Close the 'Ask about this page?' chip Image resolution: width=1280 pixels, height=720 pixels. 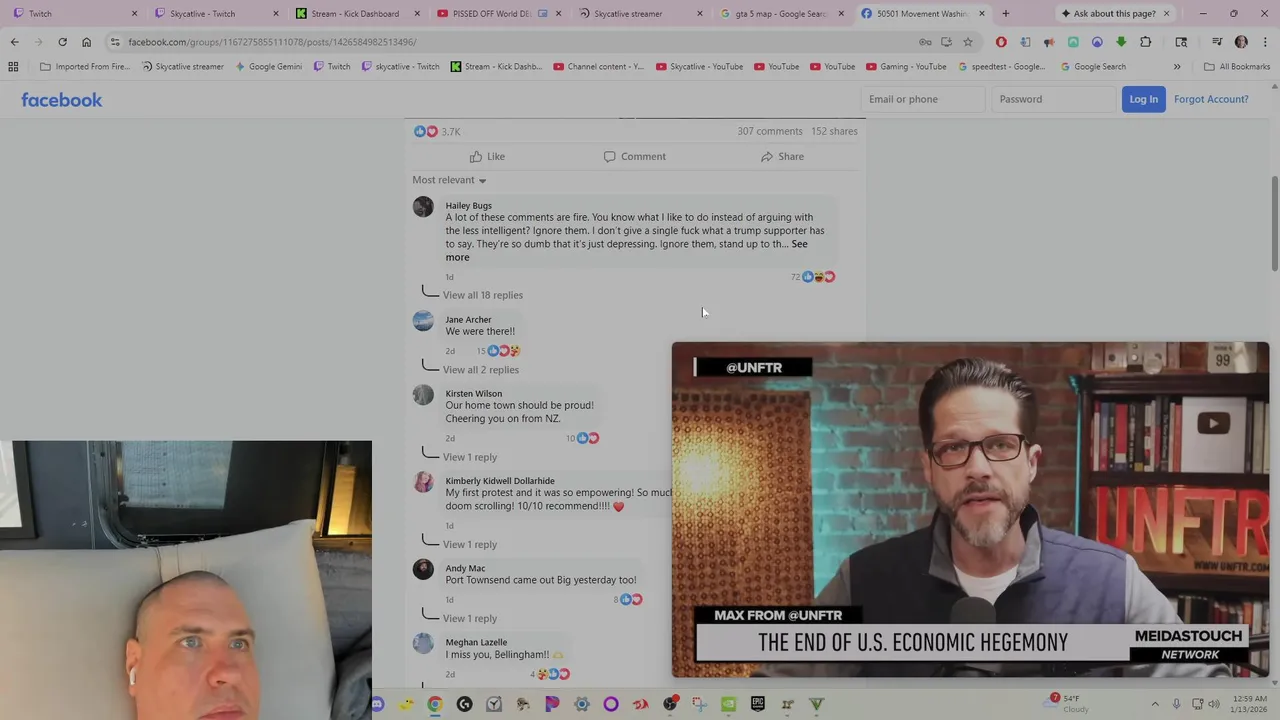(x=1166, y=13)
